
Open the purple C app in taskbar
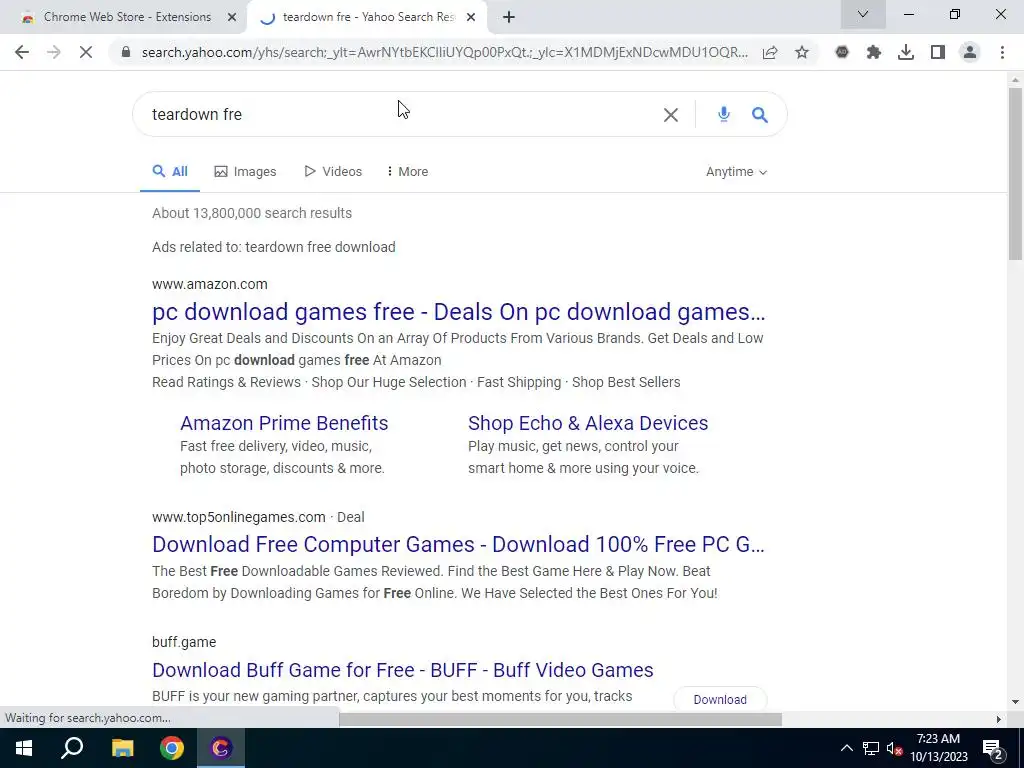(x=221, y=748)
